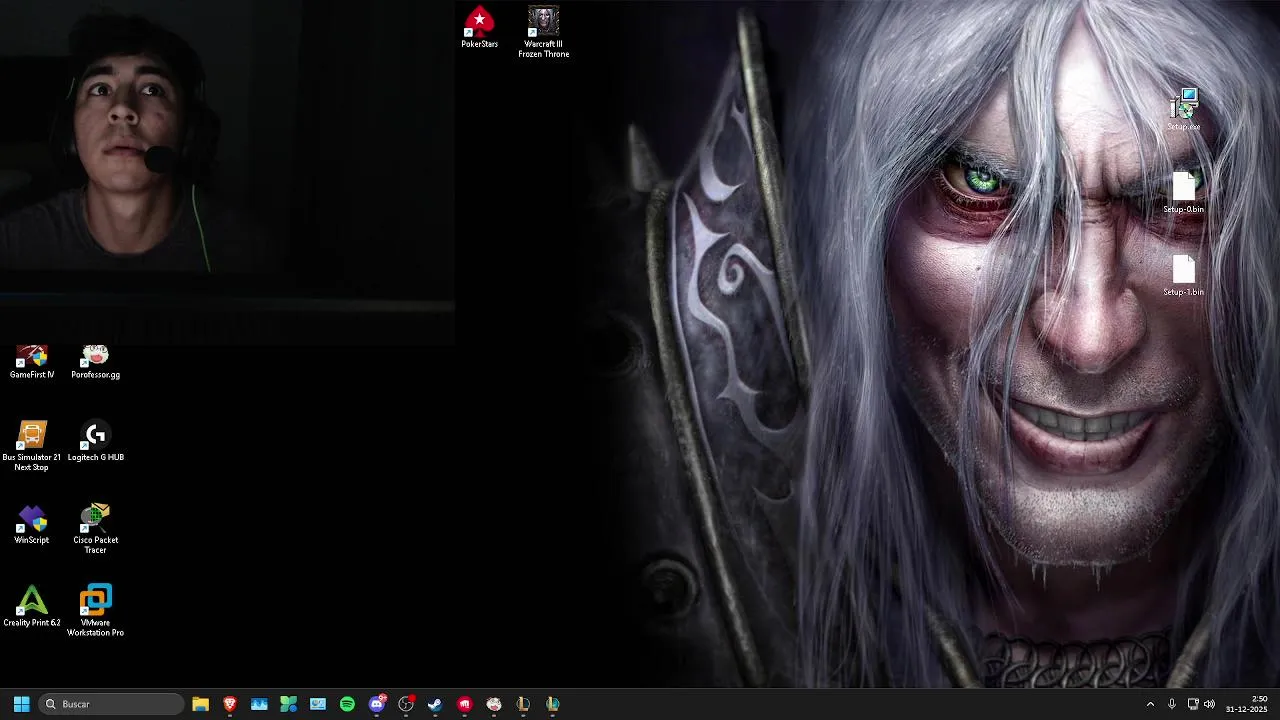
Task: Click the red round taskbar icon beside Steam
Action: click(x=464, y=704)
